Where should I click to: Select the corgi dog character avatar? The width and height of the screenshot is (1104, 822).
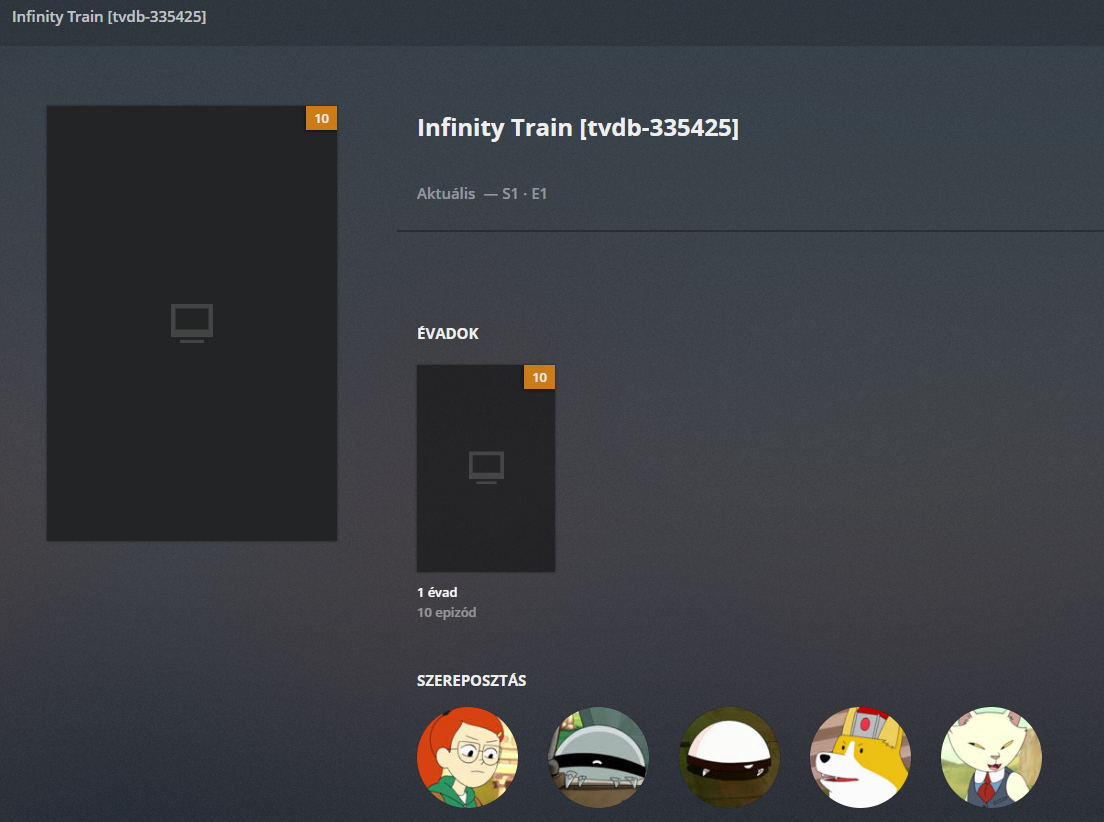click(x=860, y=757)
